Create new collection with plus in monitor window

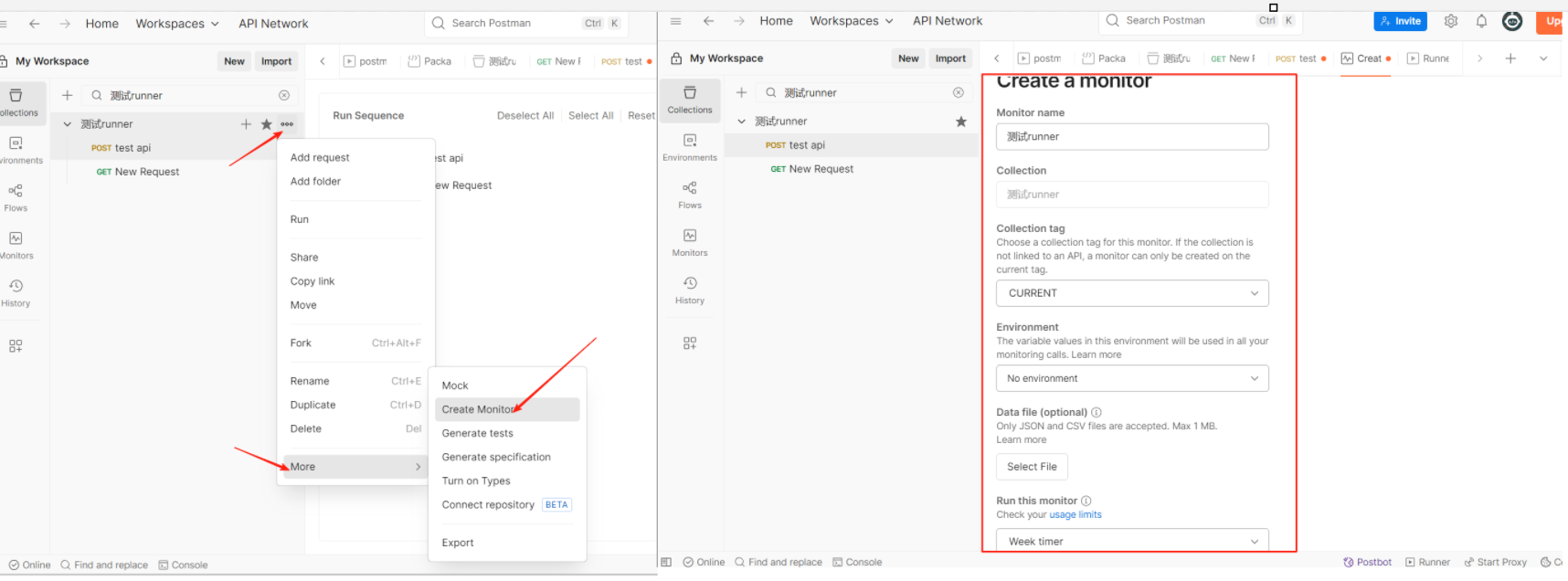(741, 92)
